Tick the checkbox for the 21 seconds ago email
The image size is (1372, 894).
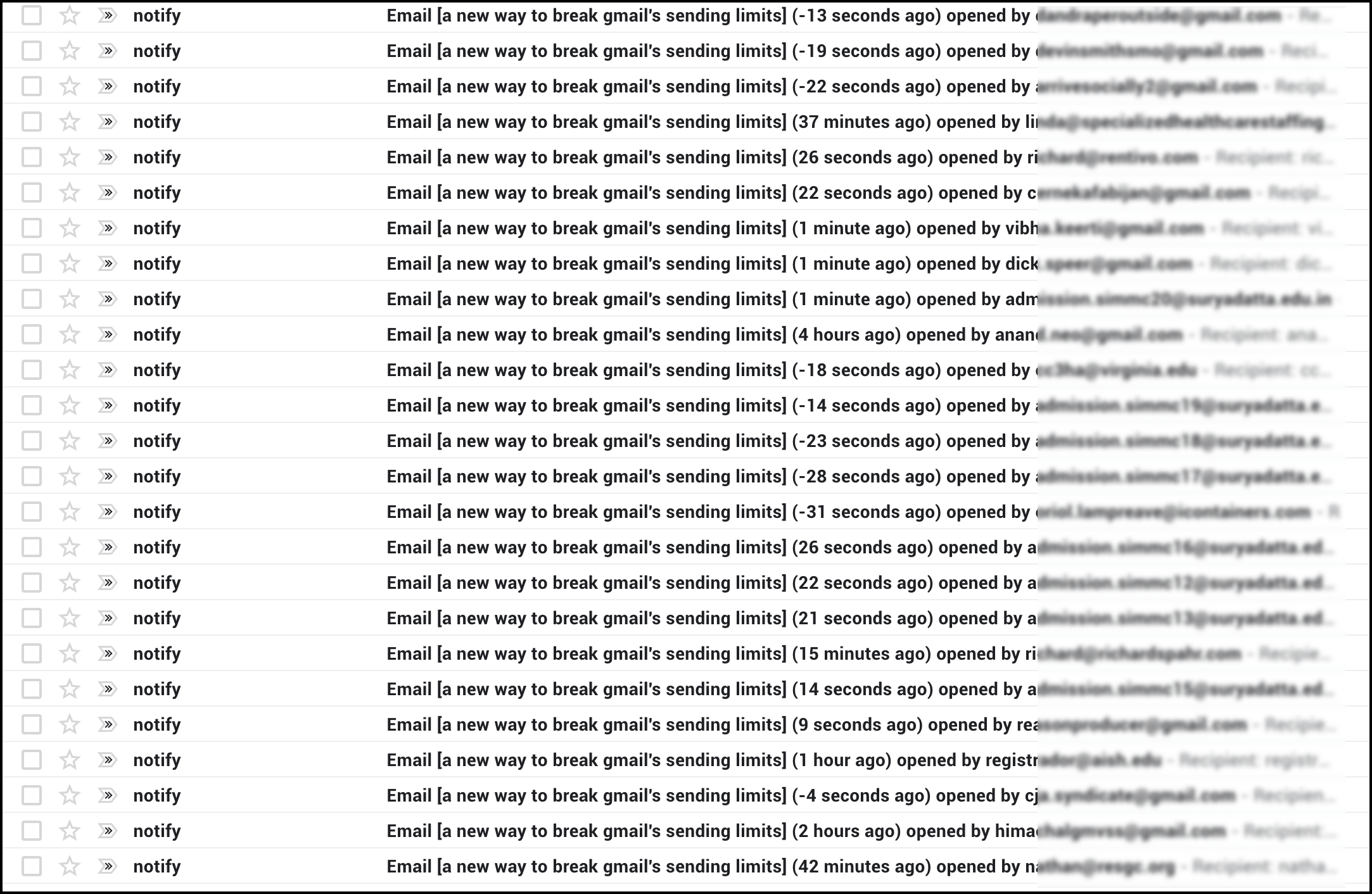click(32, 618)
